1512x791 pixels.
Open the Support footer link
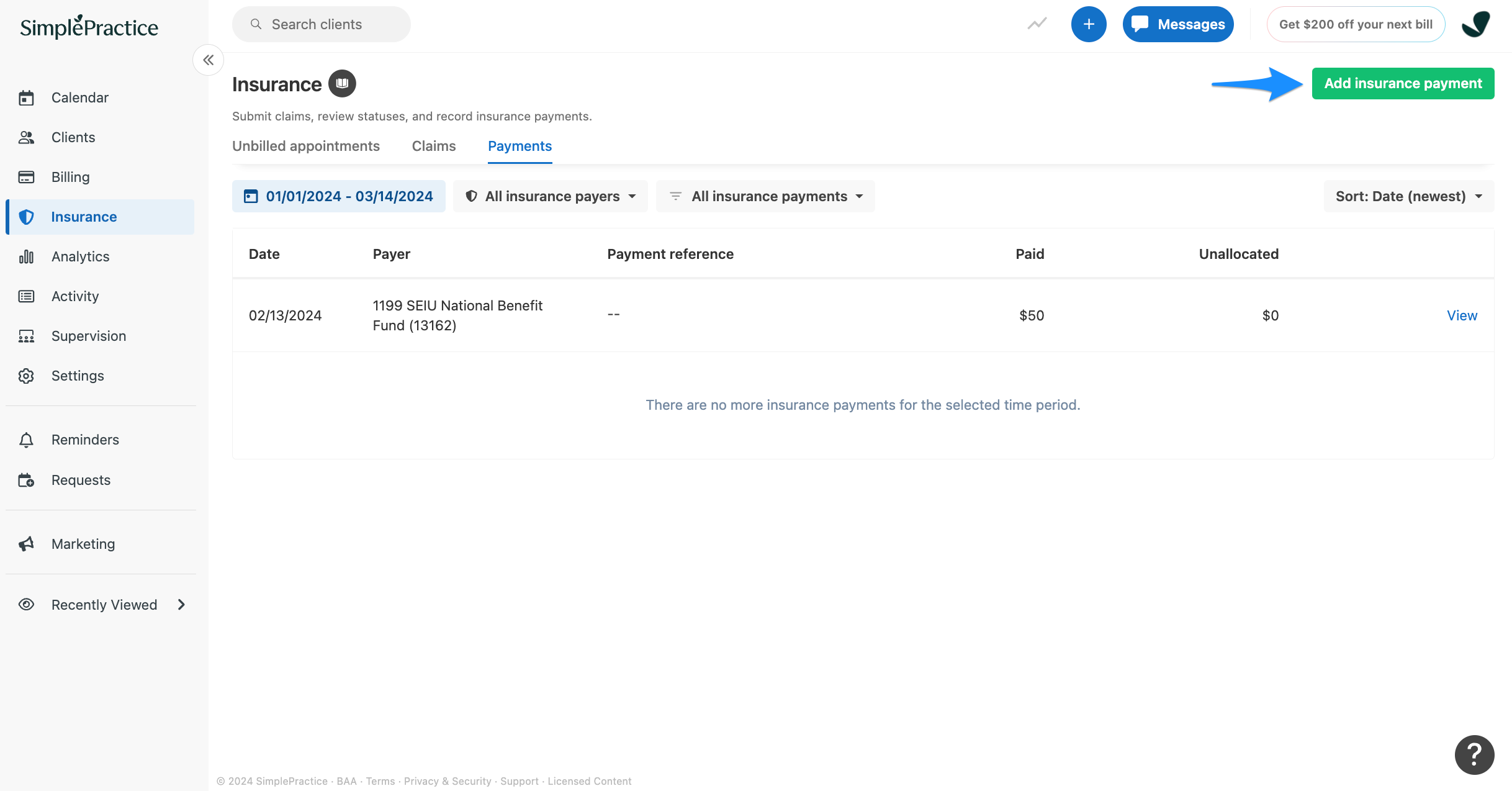coord(520,781)
